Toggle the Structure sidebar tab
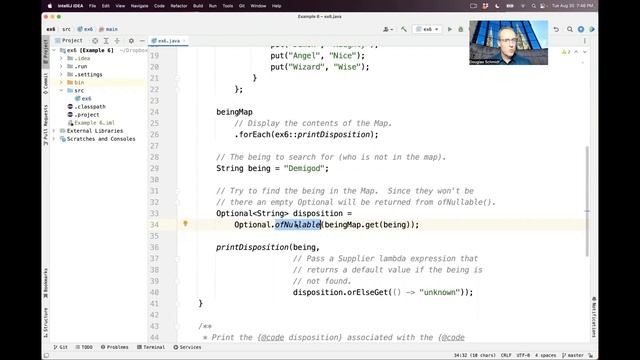The width and height of the screenshot is (640, 360). tap(46, 323)
